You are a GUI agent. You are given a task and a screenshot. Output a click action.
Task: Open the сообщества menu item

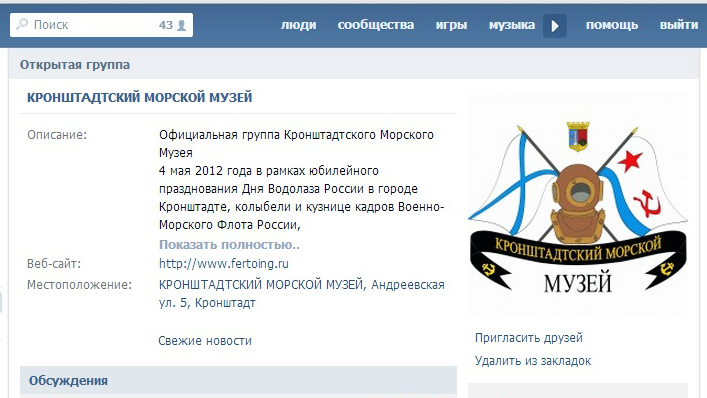(376, 25)
